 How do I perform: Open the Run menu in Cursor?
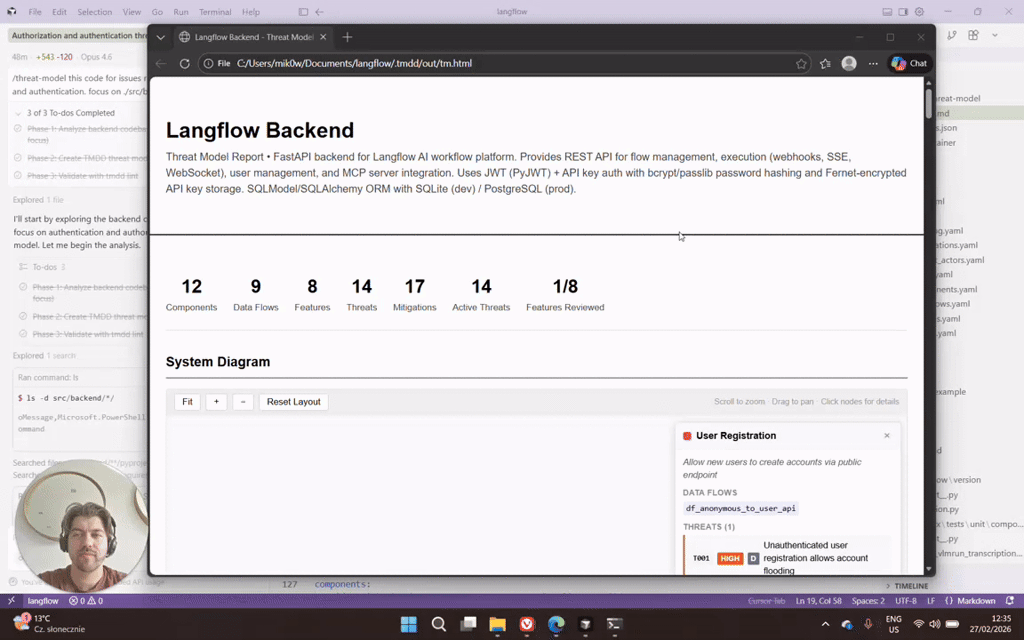(181, 12)
